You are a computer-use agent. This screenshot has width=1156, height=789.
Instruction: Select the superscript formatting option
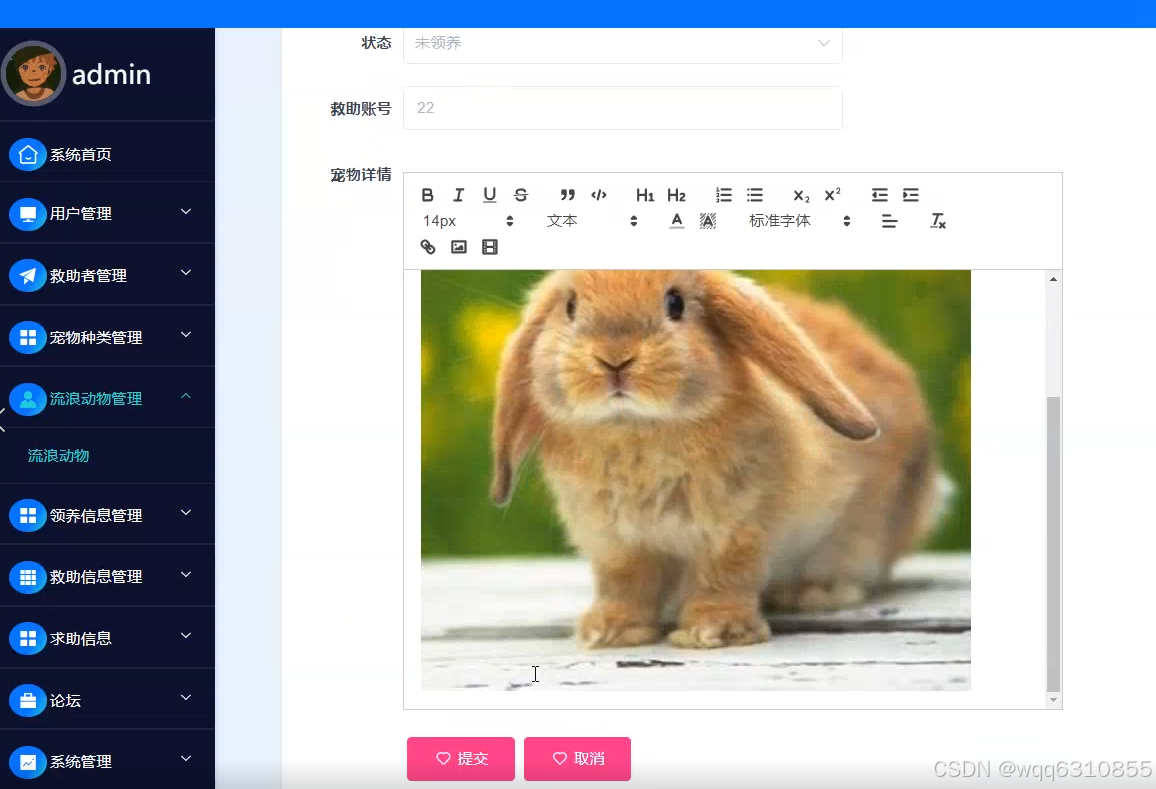pos(832,195)
